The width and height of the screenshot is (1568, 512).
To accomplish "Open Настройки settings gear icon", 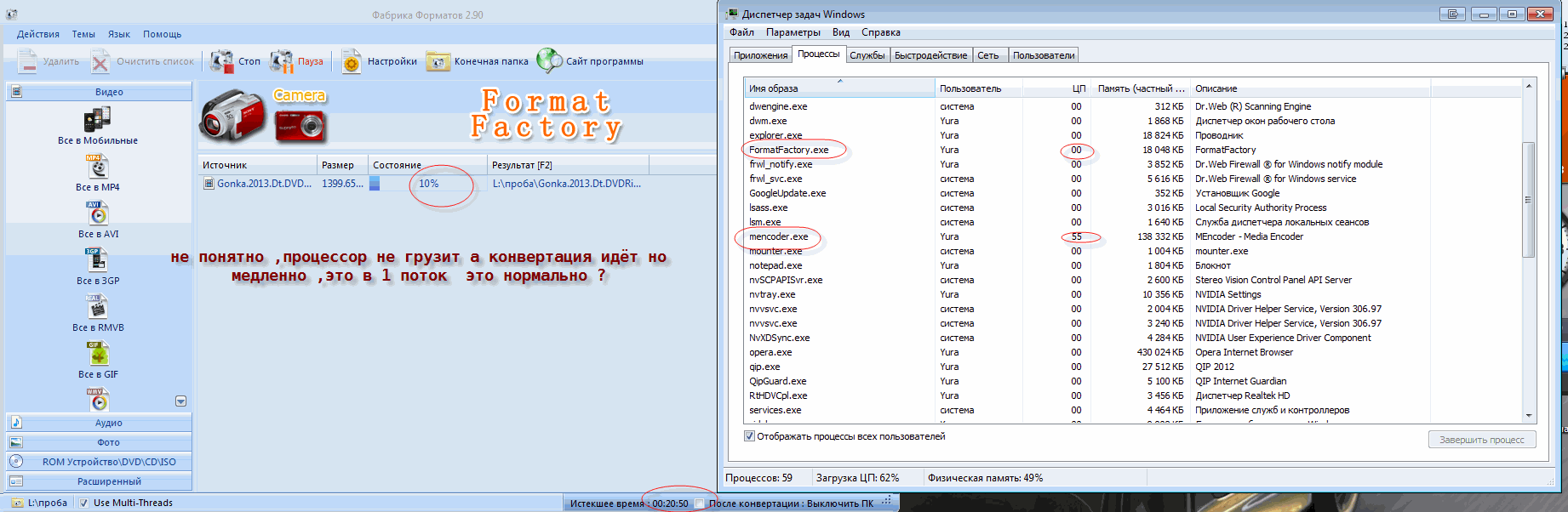I will pyautogui.click(x=352, y=61).
